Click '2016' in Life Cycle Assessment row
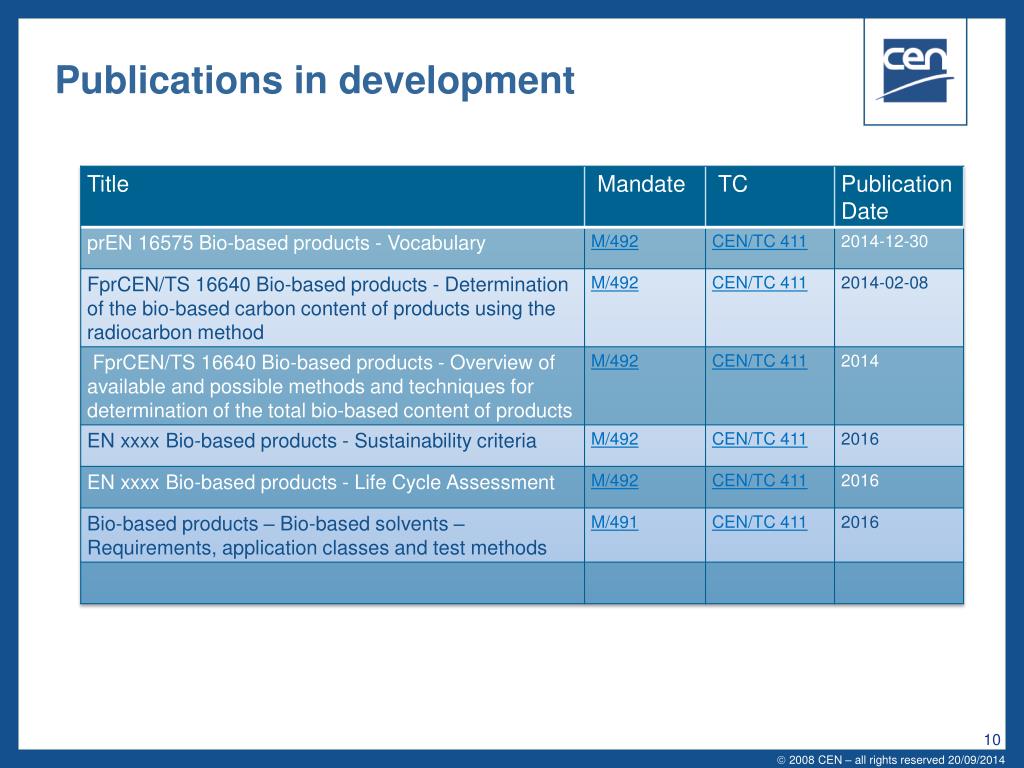Image resolution: width=1024 pixels, height=768 pixels. click(859, 481)
